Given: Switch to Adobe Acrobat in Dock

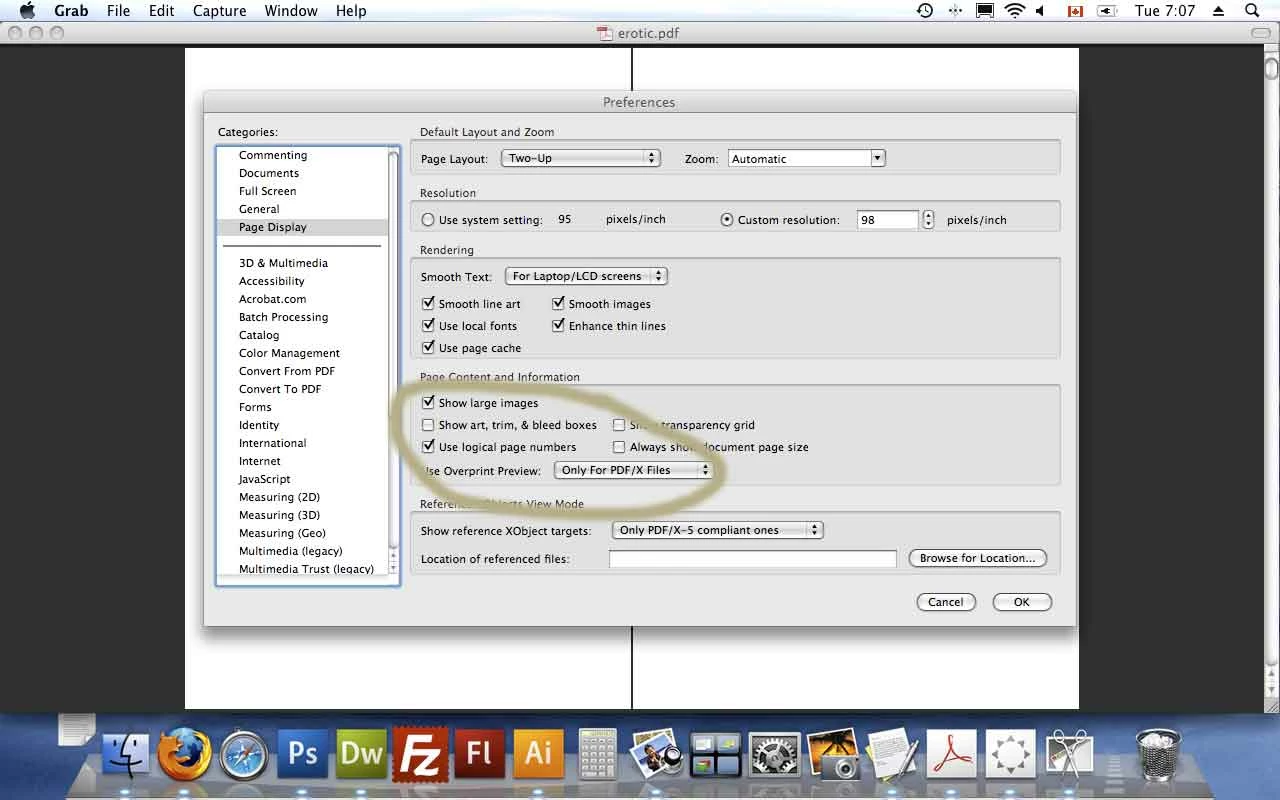Looking at the screenshot, I should click(x=951, y=754).
